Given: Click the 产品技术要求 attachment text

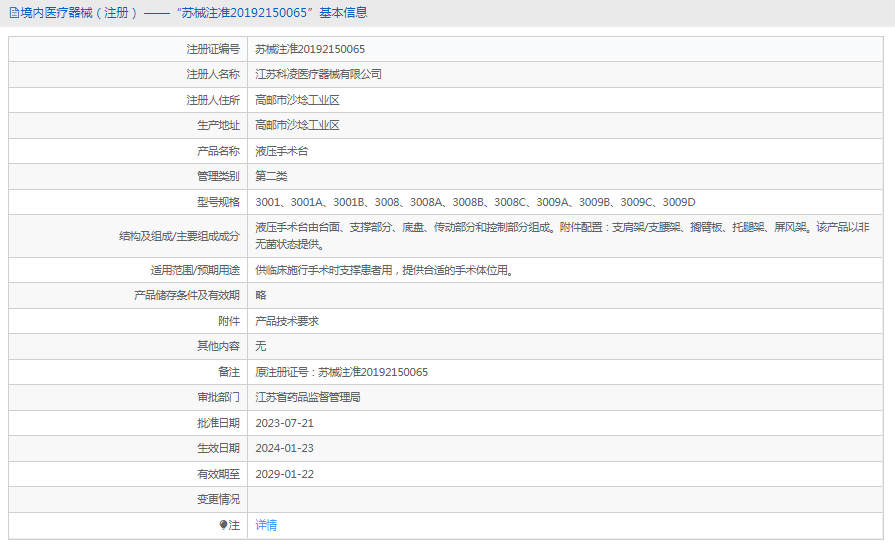Looking at the screenshot, I should pos(287,321).
